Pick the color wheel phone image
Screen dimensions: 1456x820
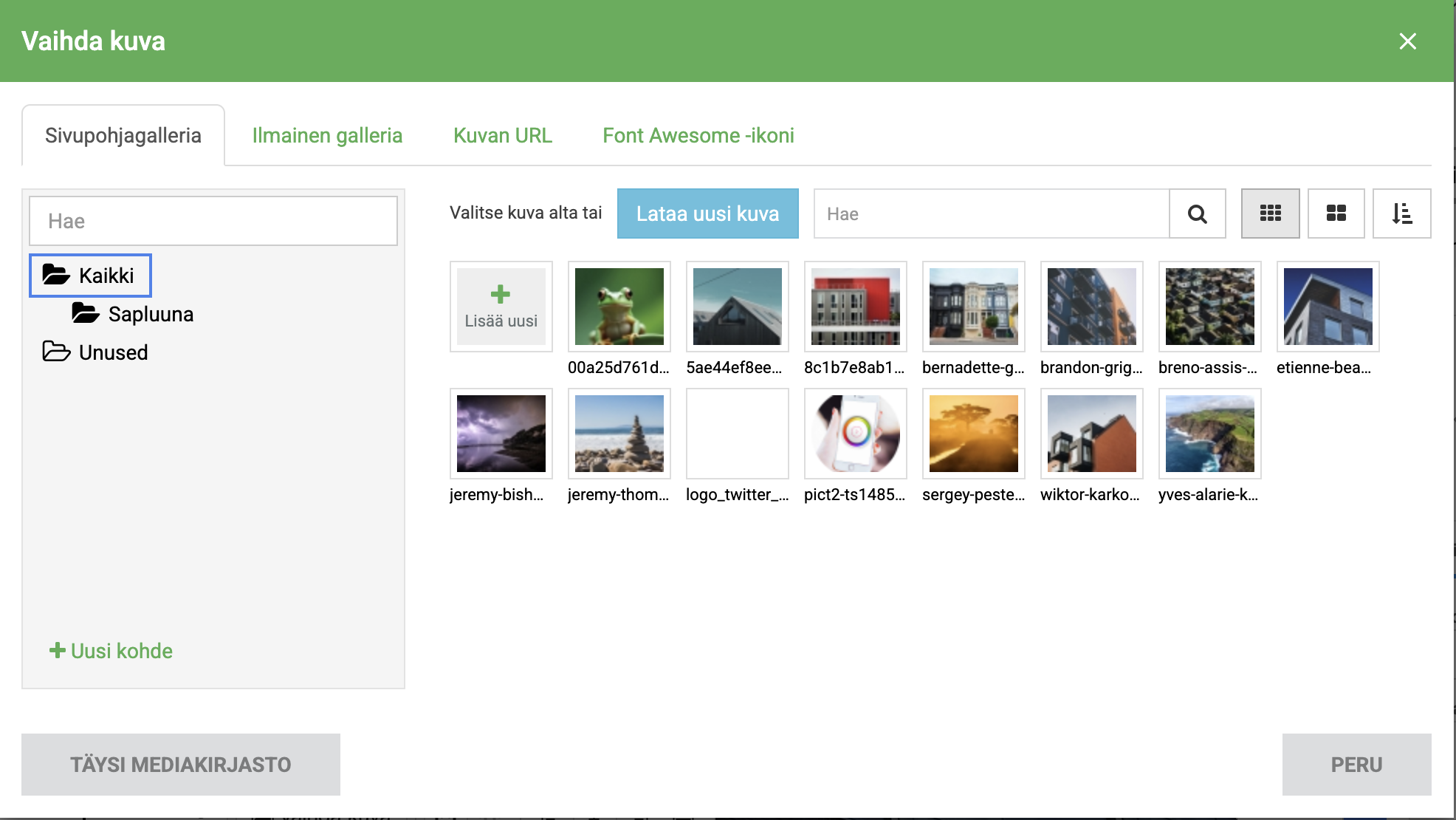(855, 434)
